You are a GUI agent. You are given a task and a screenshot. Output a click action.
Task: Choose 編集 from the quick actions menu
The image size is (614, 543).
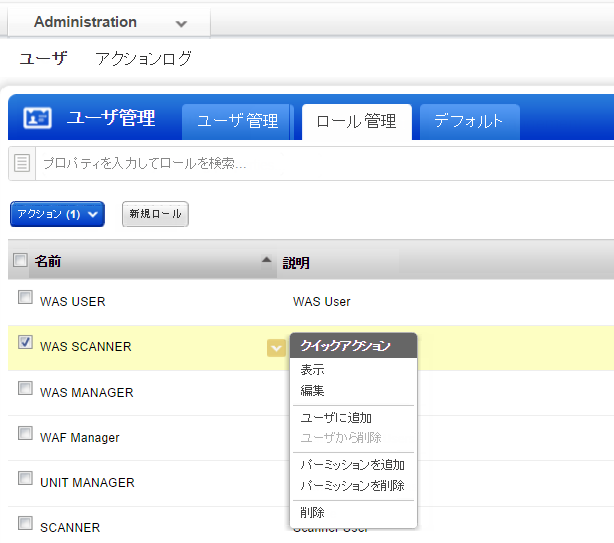tap(312, 390)
